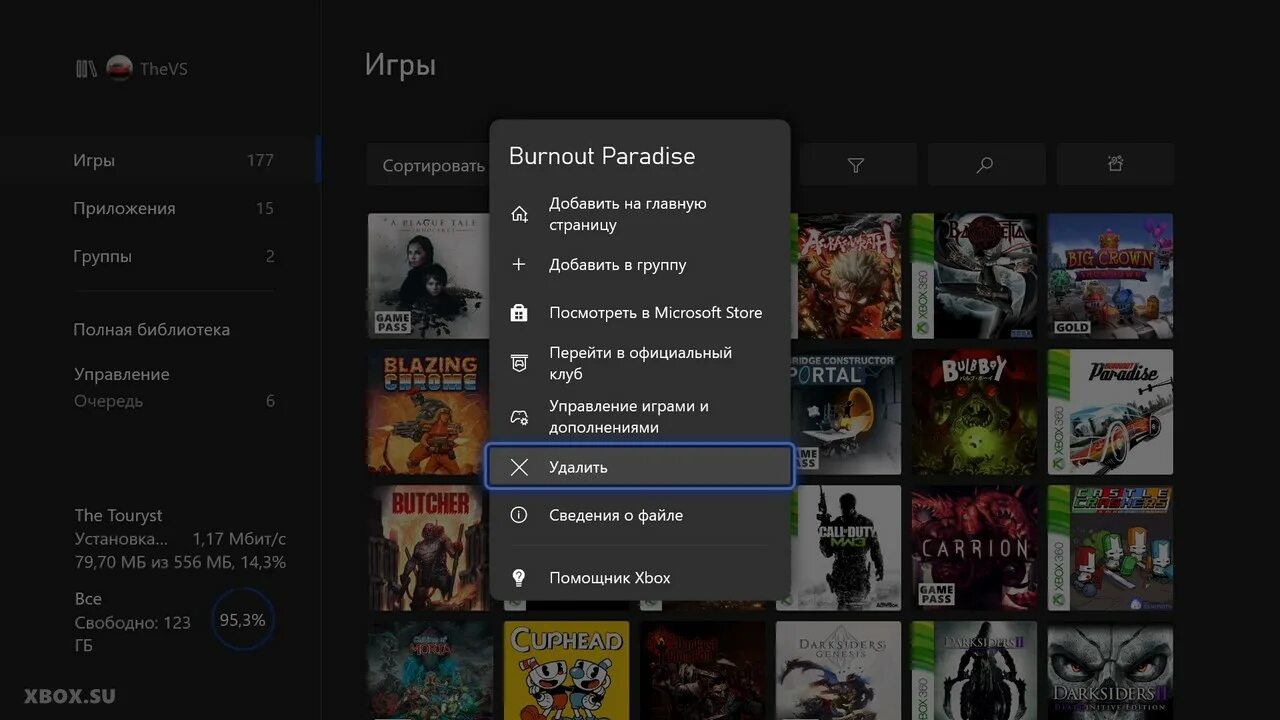
Task: Select Carrion game tile
Action: (x=974, y=547)
